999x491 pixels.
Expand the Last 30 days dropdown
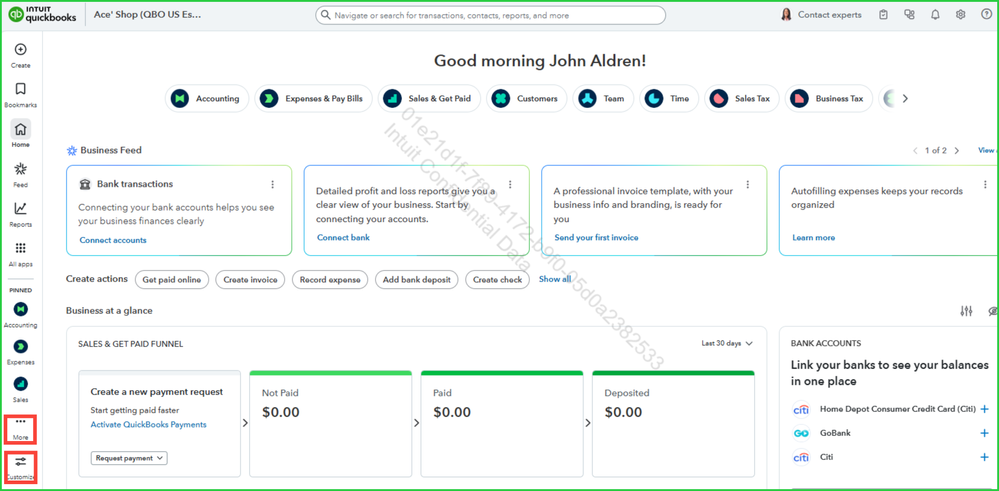coord(727,344)
